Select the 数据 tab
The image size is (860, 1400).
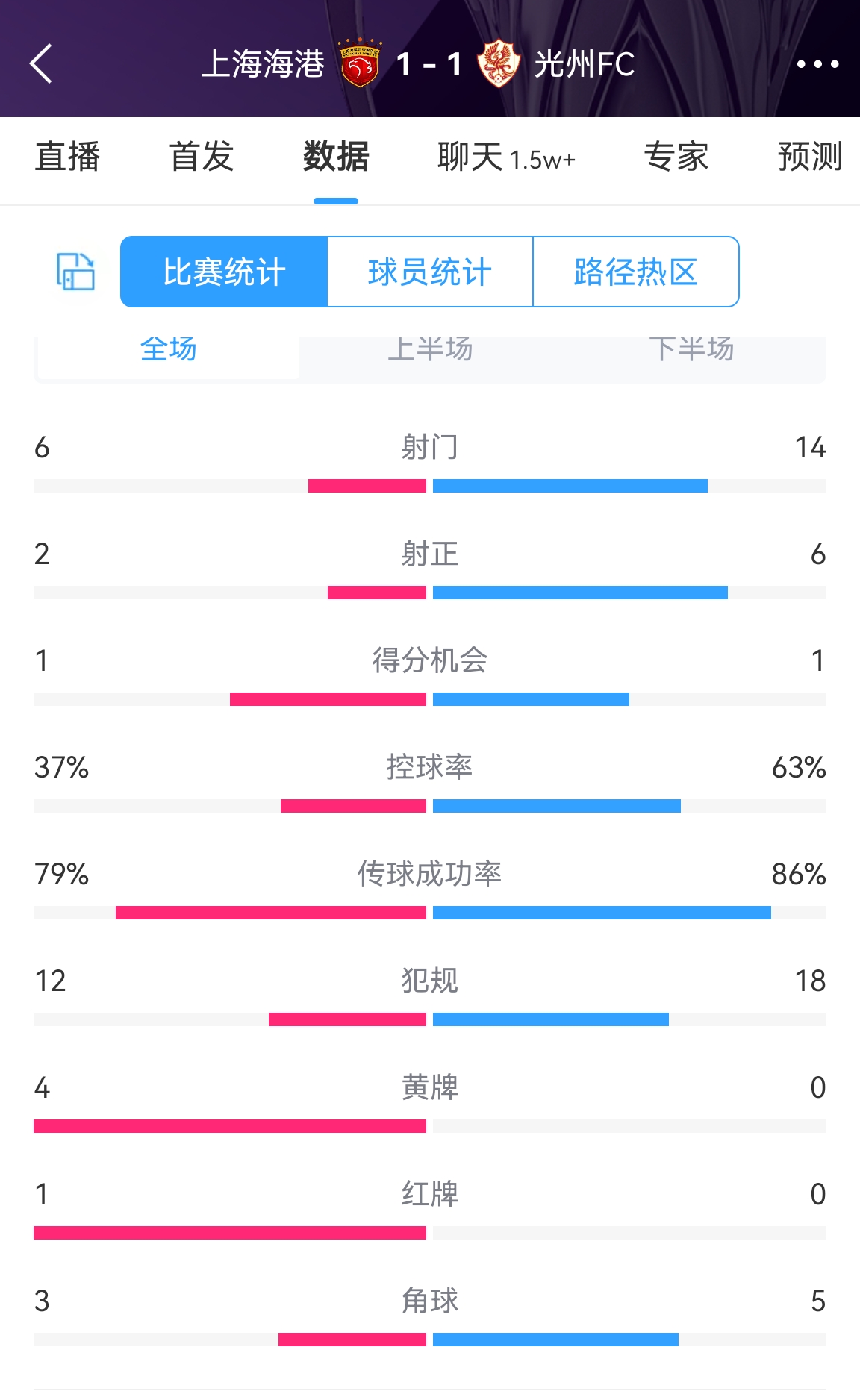pyautogui.click(x=336, y=157)
